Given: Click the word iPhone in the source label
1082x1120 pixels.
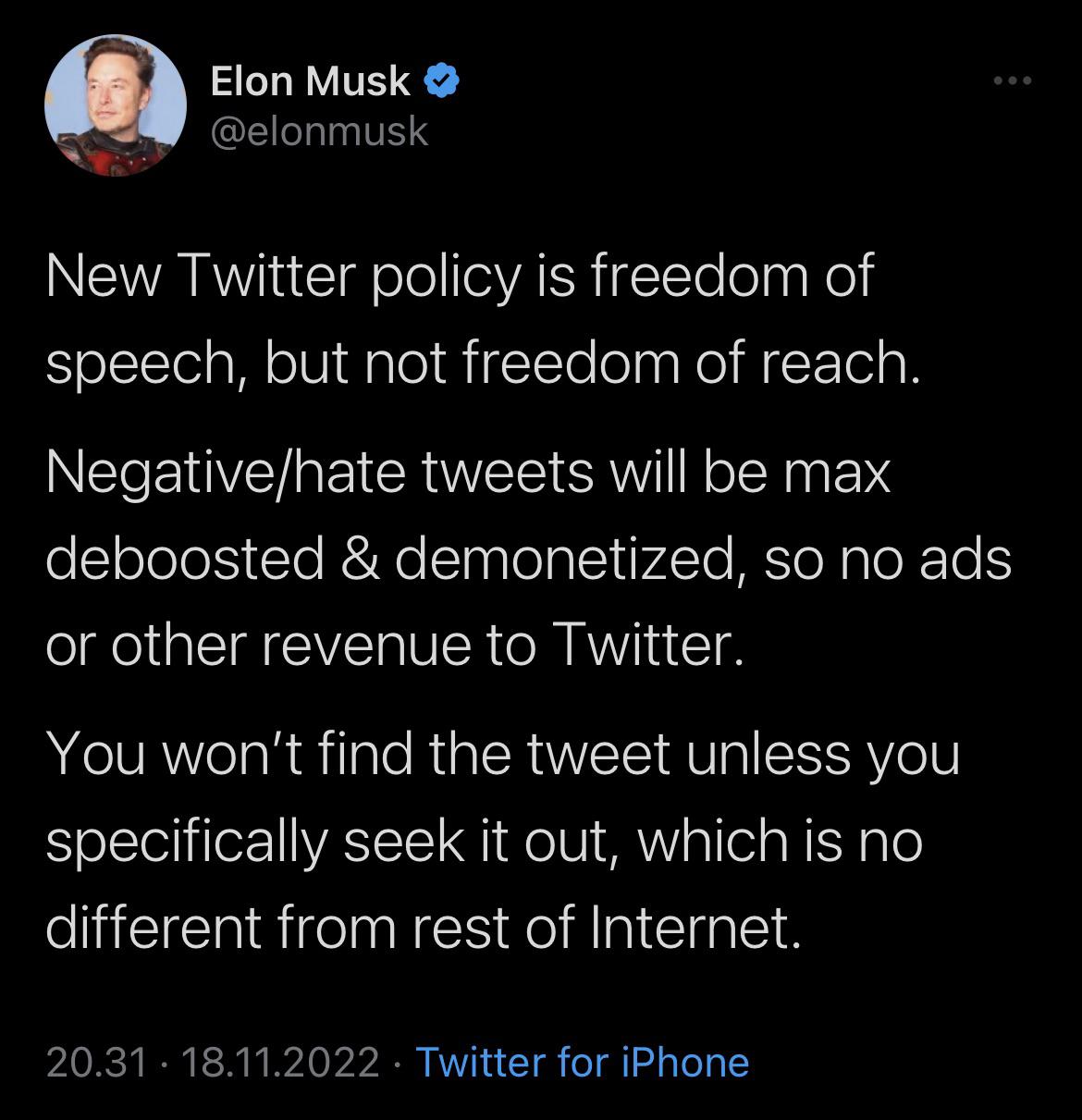Looking at the screenshot, I should pos(684,1062).
